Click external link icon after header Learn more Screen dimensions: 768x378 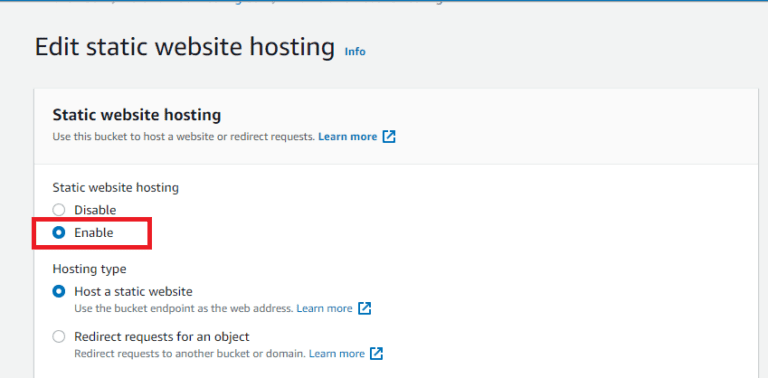click(x=389, y=137)
